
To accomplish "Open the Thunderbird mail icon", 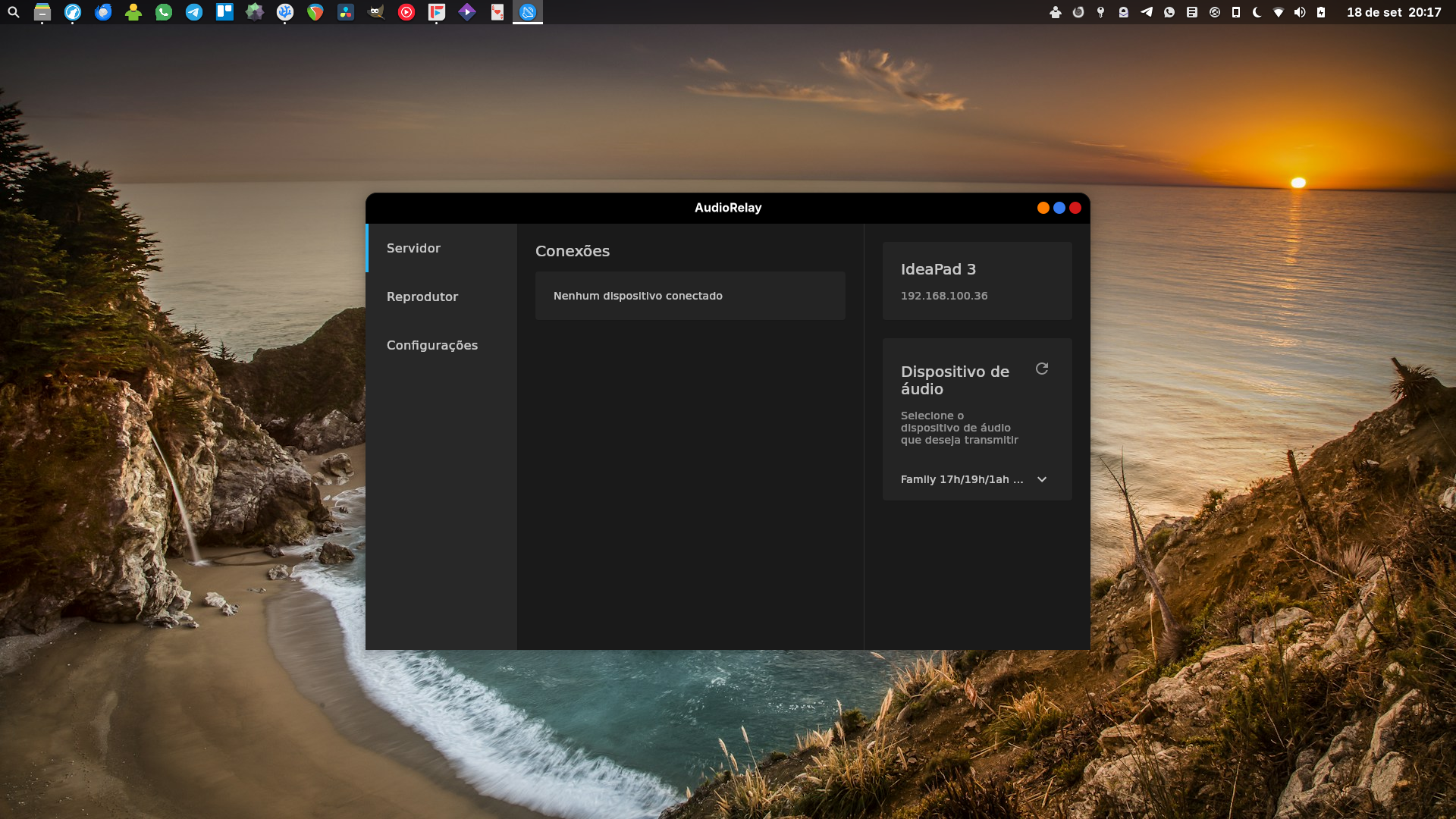I will click(x=103, y=12).
